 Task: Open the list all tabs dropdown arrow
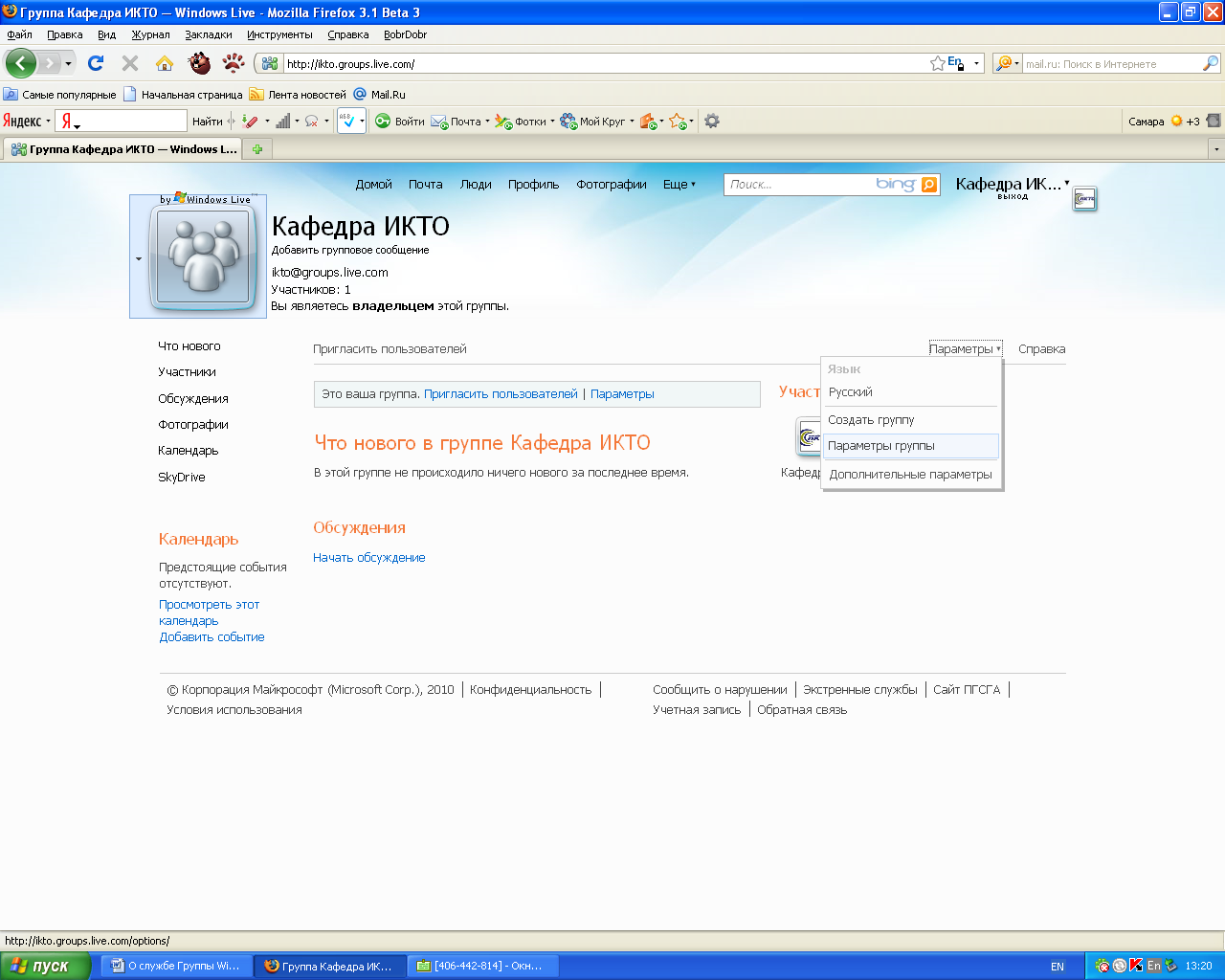click(1216, 149)
